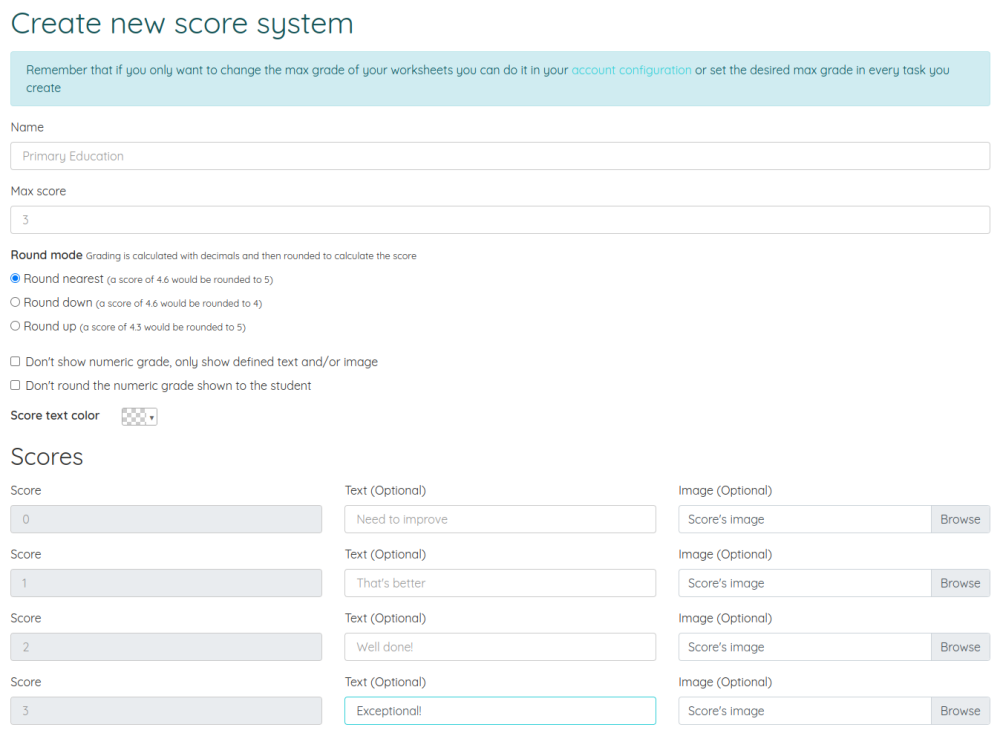Click the disabled Score 2 field
1000x736 pixels.
pyautogui.click(x=166, y=647)
